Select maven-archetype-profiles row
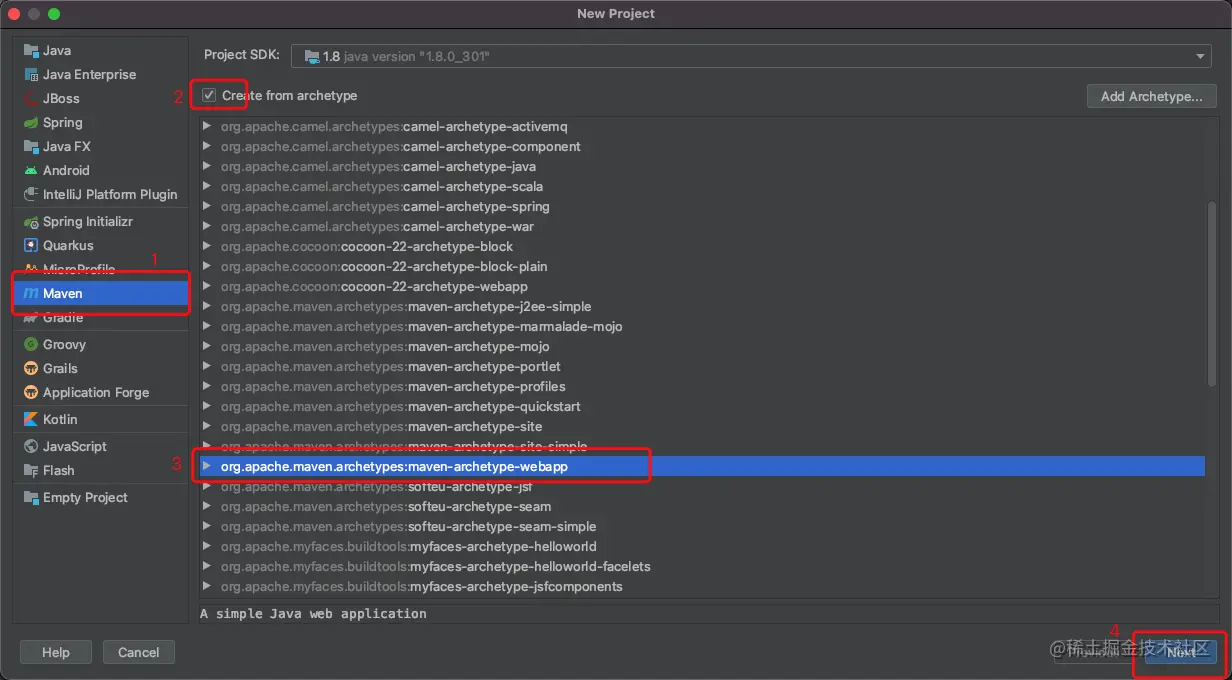Image resolution: width=1232 pixels, height=680 pixels. pos(701,386)
